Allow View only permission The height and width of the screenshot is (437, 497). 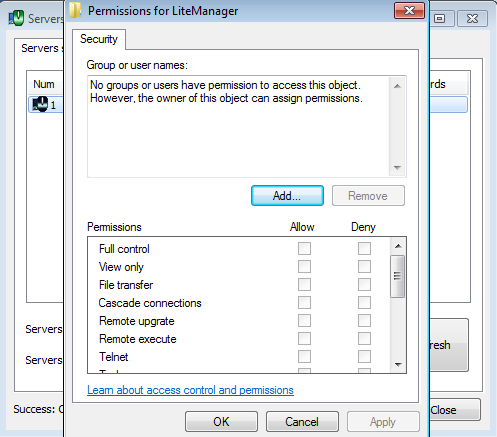[x=304, y=266]
